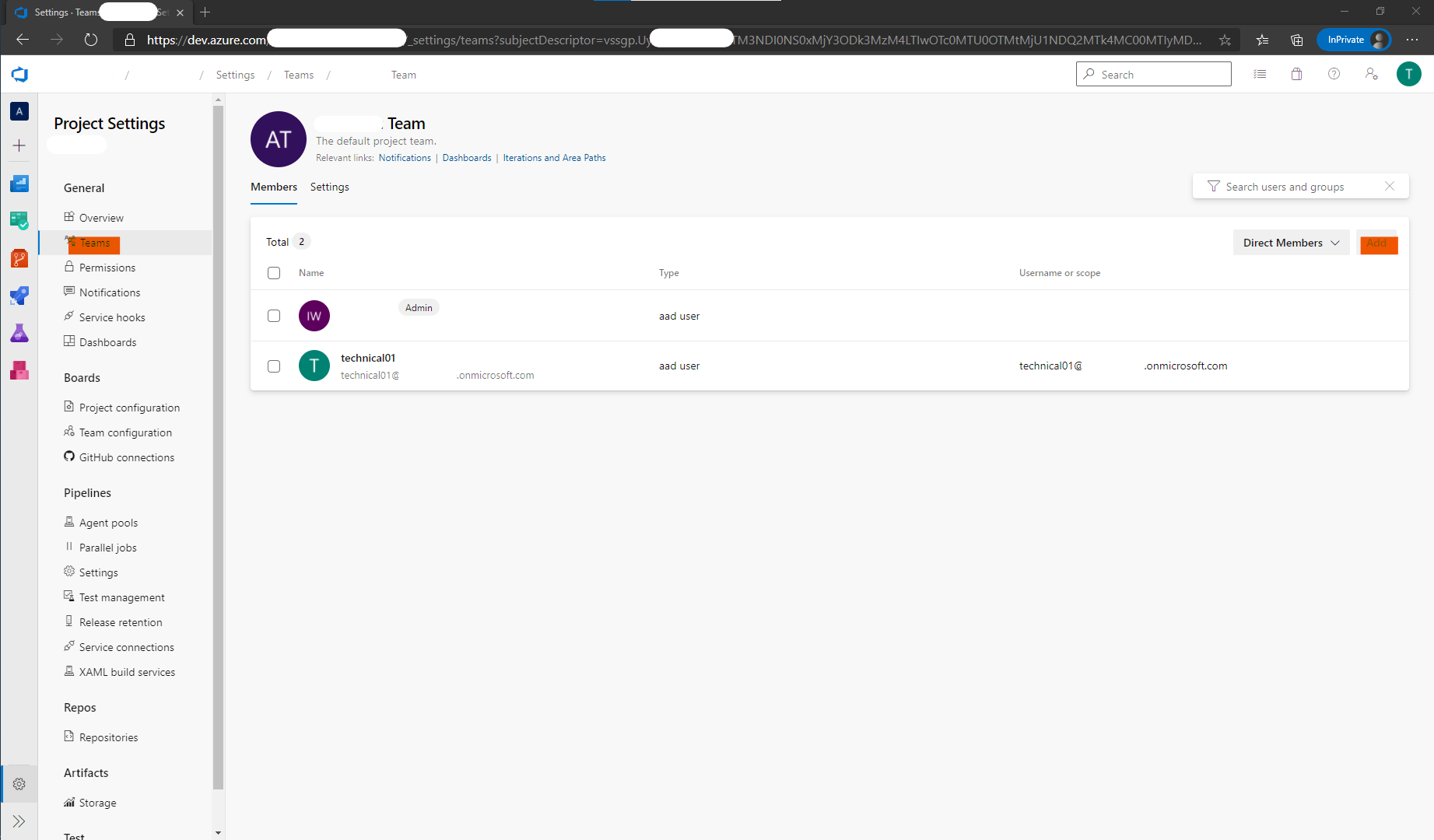Open GitHub connections settings
The width and height of the screenshot is (1434, 840).
125,457
